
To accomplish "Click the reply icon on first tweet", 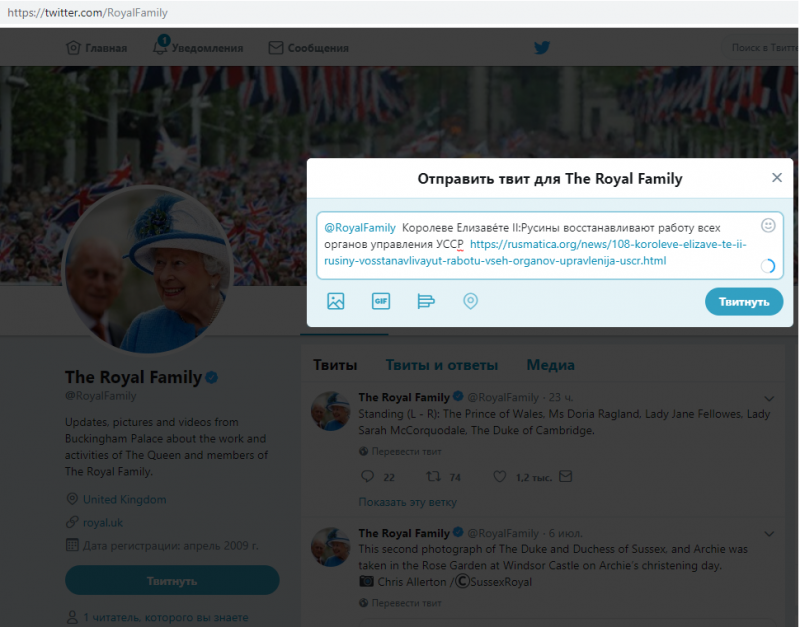I will [x=367, y=476].
